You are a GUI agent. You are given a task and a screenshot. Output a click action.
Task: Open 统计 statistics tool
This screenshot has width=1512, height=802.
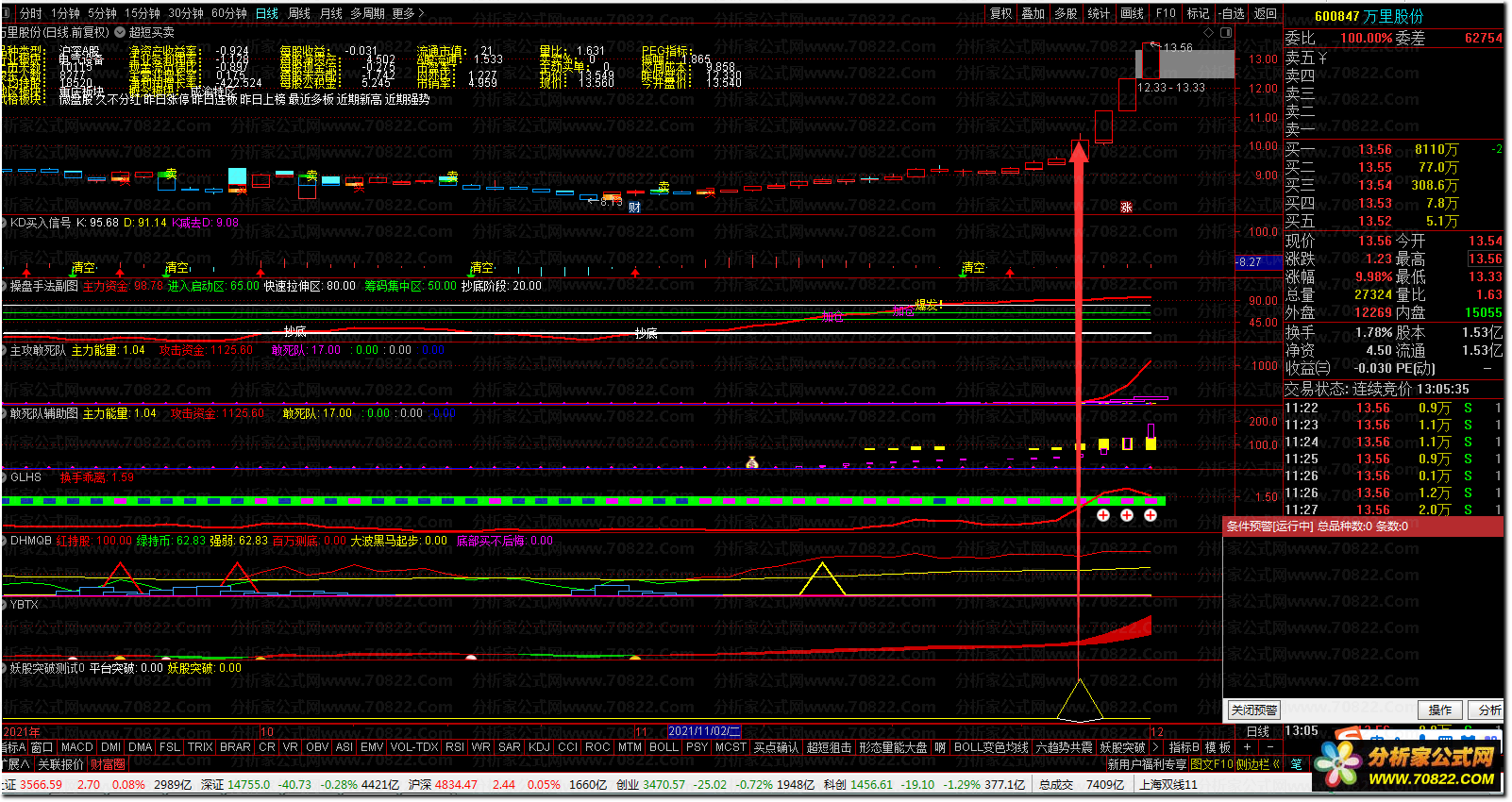point(1099,13)
